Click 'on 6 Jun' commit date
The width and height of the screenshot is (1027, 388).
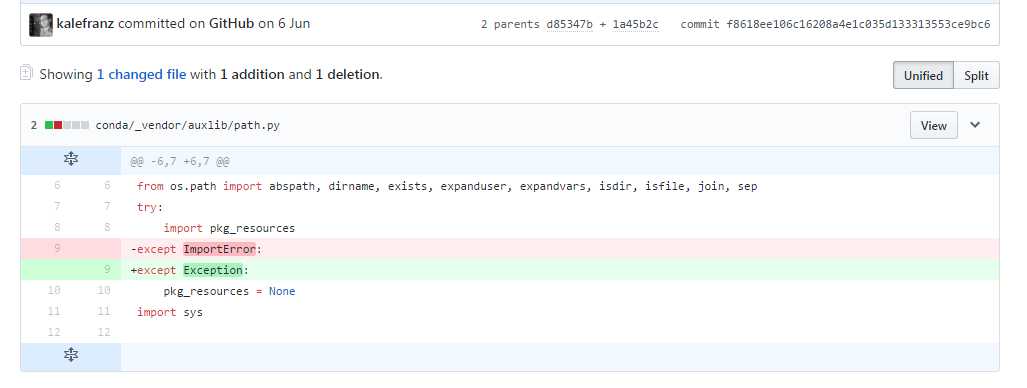pyautogui.click(x=284, y=24)
